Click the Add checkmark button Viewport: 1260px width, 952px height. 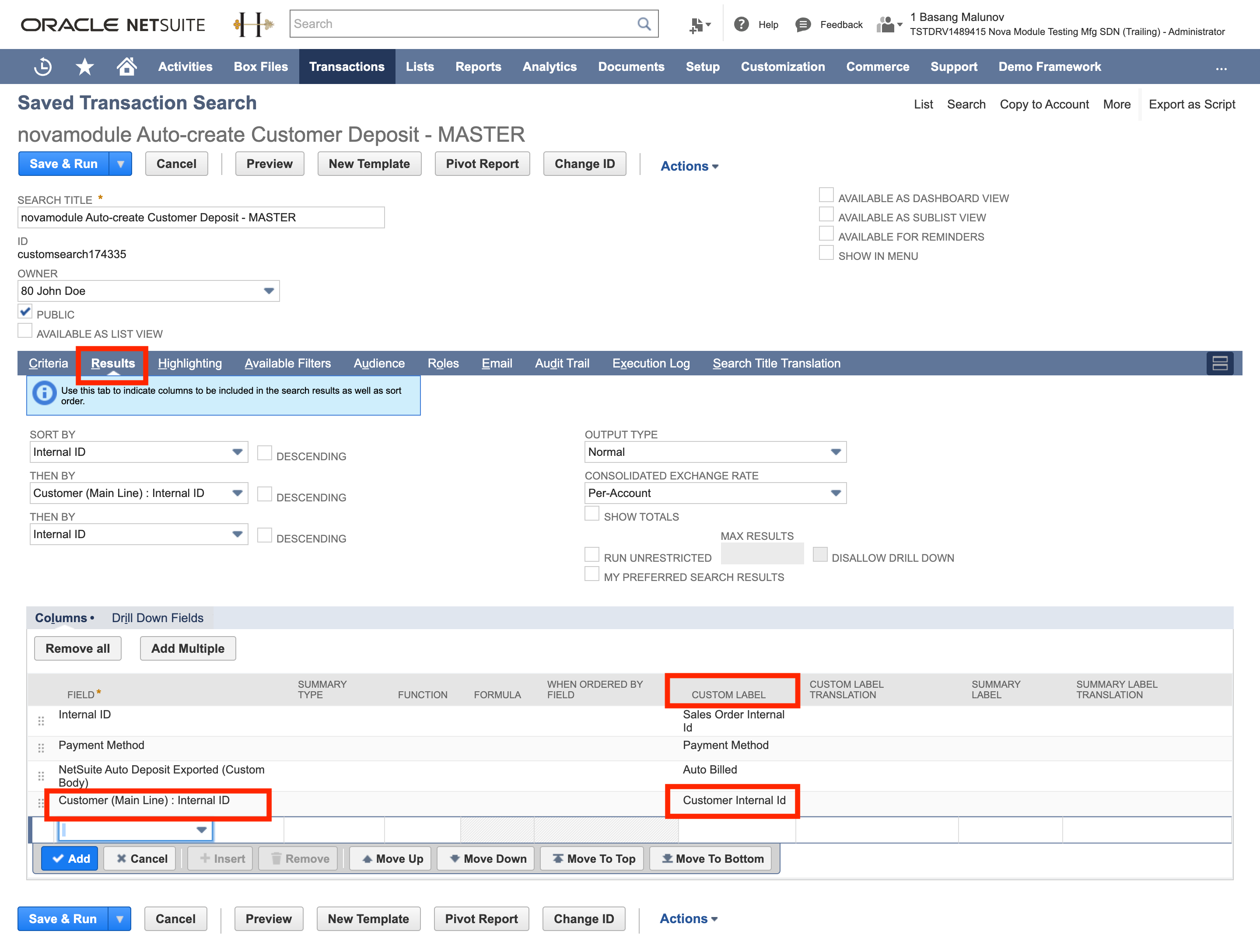point(70,858)
